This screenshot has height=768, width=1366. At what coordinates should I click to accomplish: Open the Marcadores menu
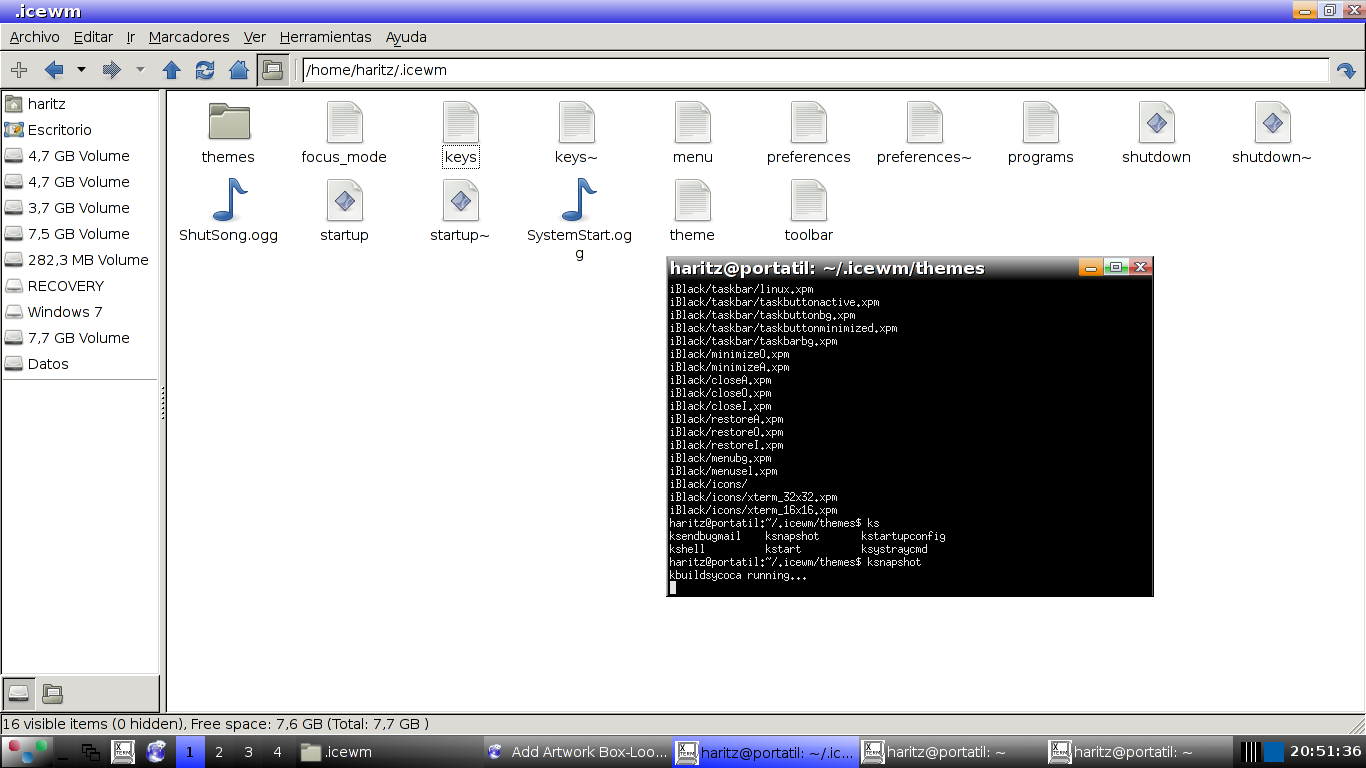[x=189, y=37]
